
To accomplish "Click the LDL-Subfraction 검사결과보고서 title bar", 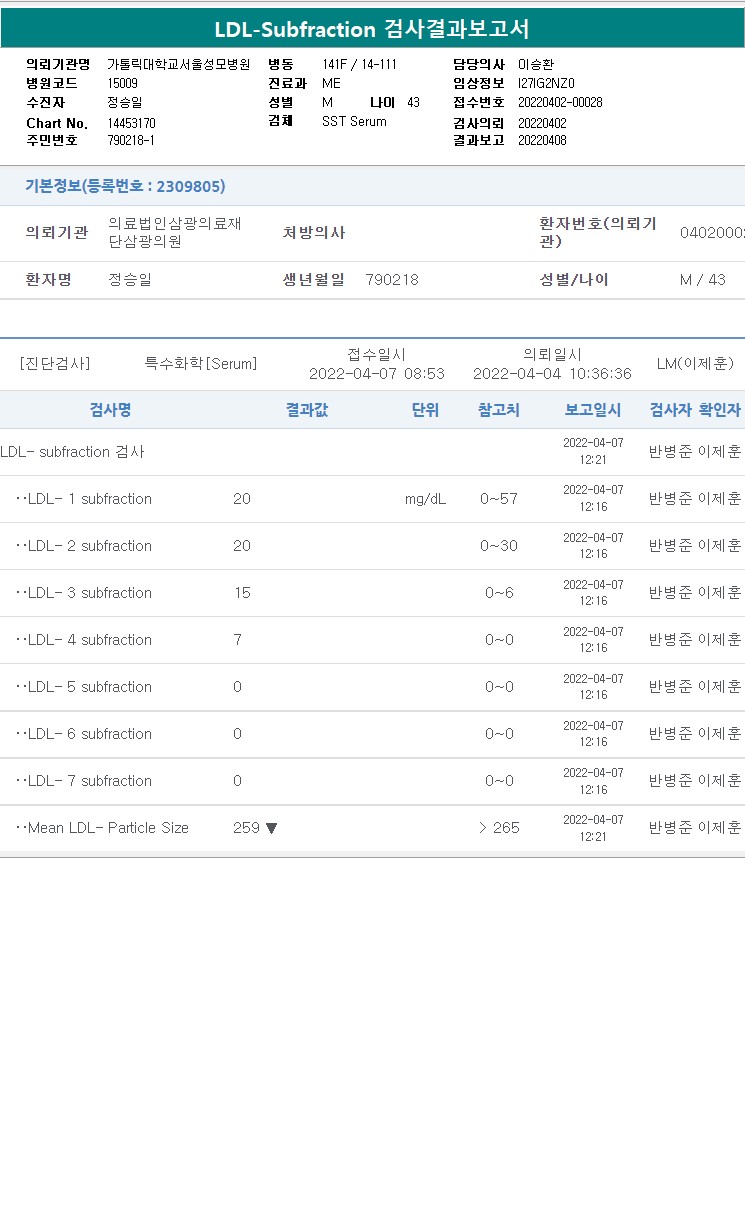I will point(372,29).
